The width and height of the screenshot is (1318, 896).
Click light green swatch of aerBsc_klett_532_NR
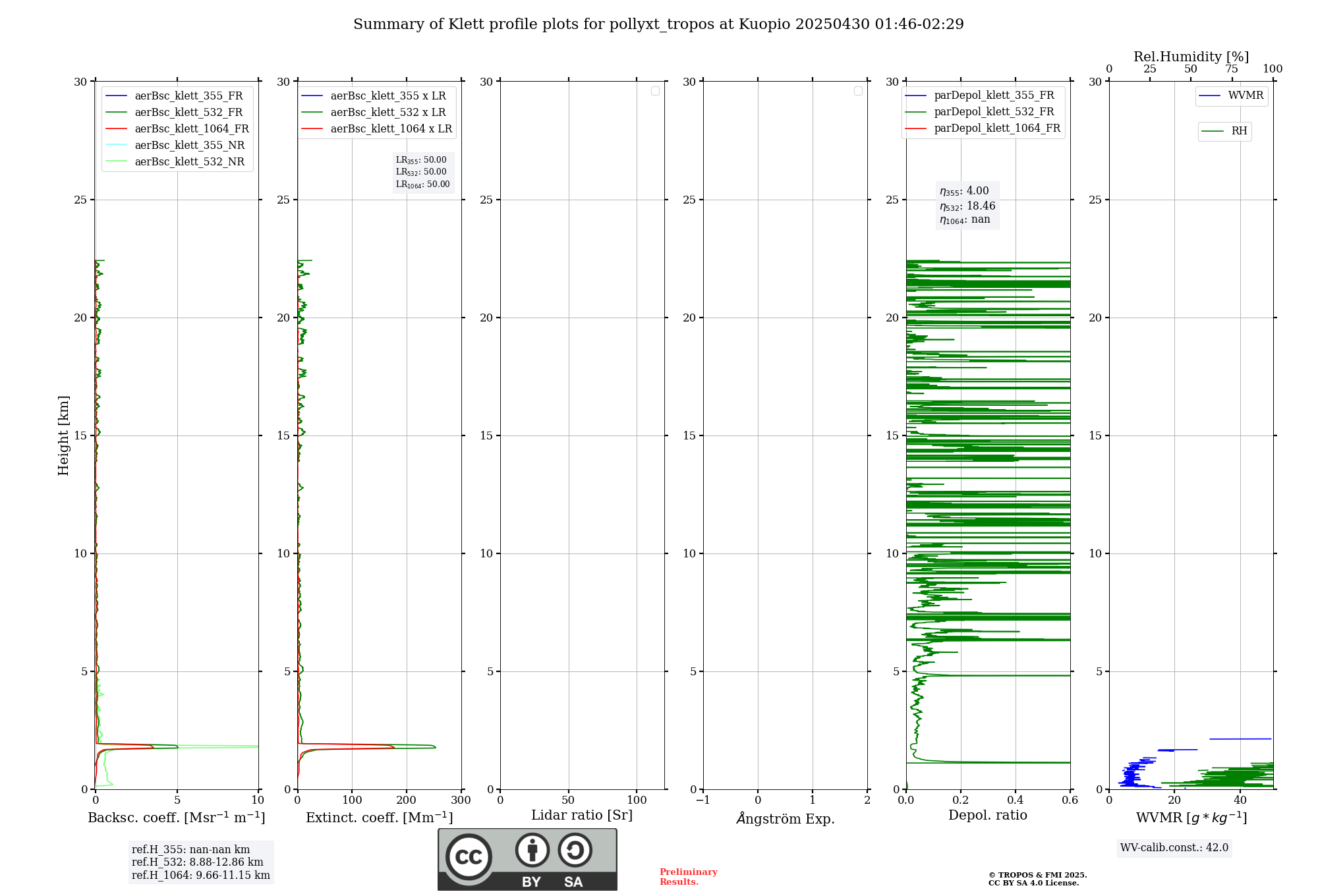(x=117, y=162)
